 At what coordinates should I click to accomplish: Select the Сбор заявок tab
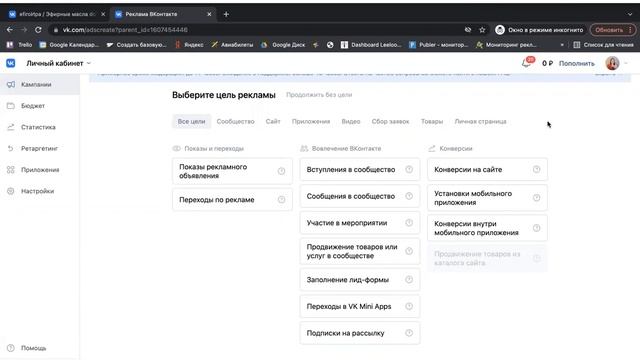391,122
